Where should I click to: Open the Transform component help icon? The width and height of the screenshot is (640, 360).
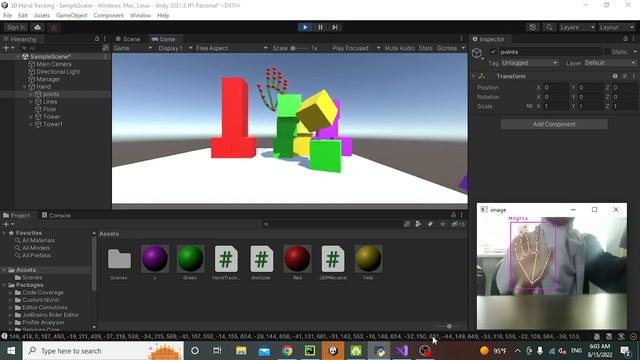(615, 76)
